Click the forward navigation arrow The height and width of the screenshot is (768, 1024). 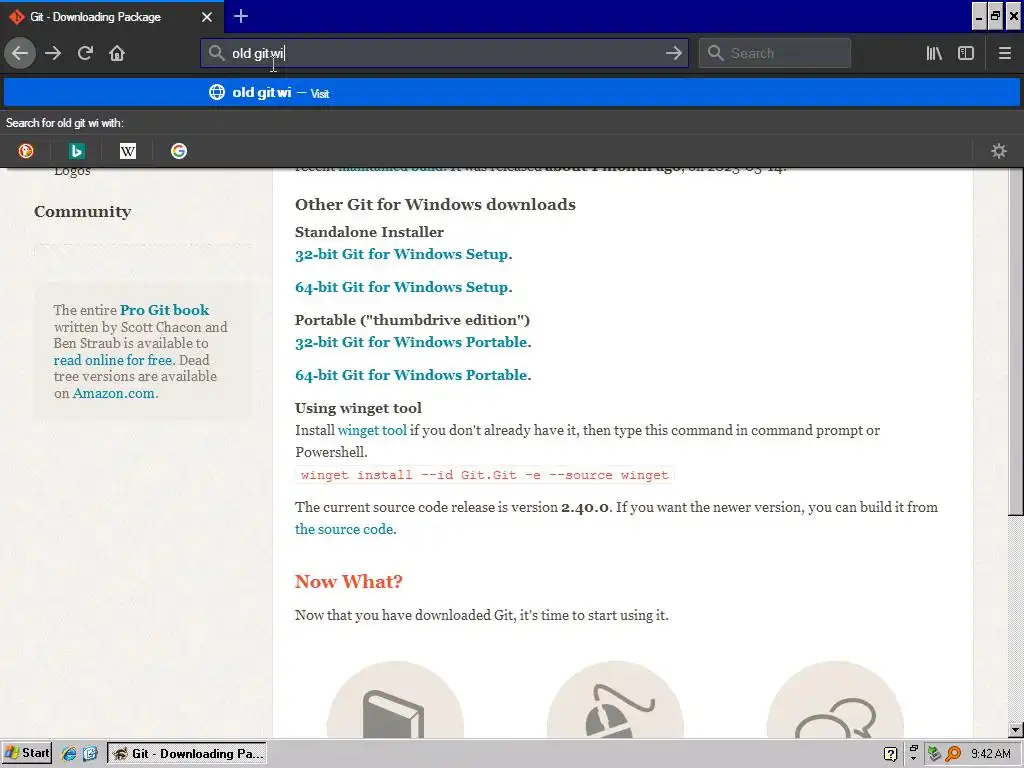pyautogui.click(x=53, y=53)
